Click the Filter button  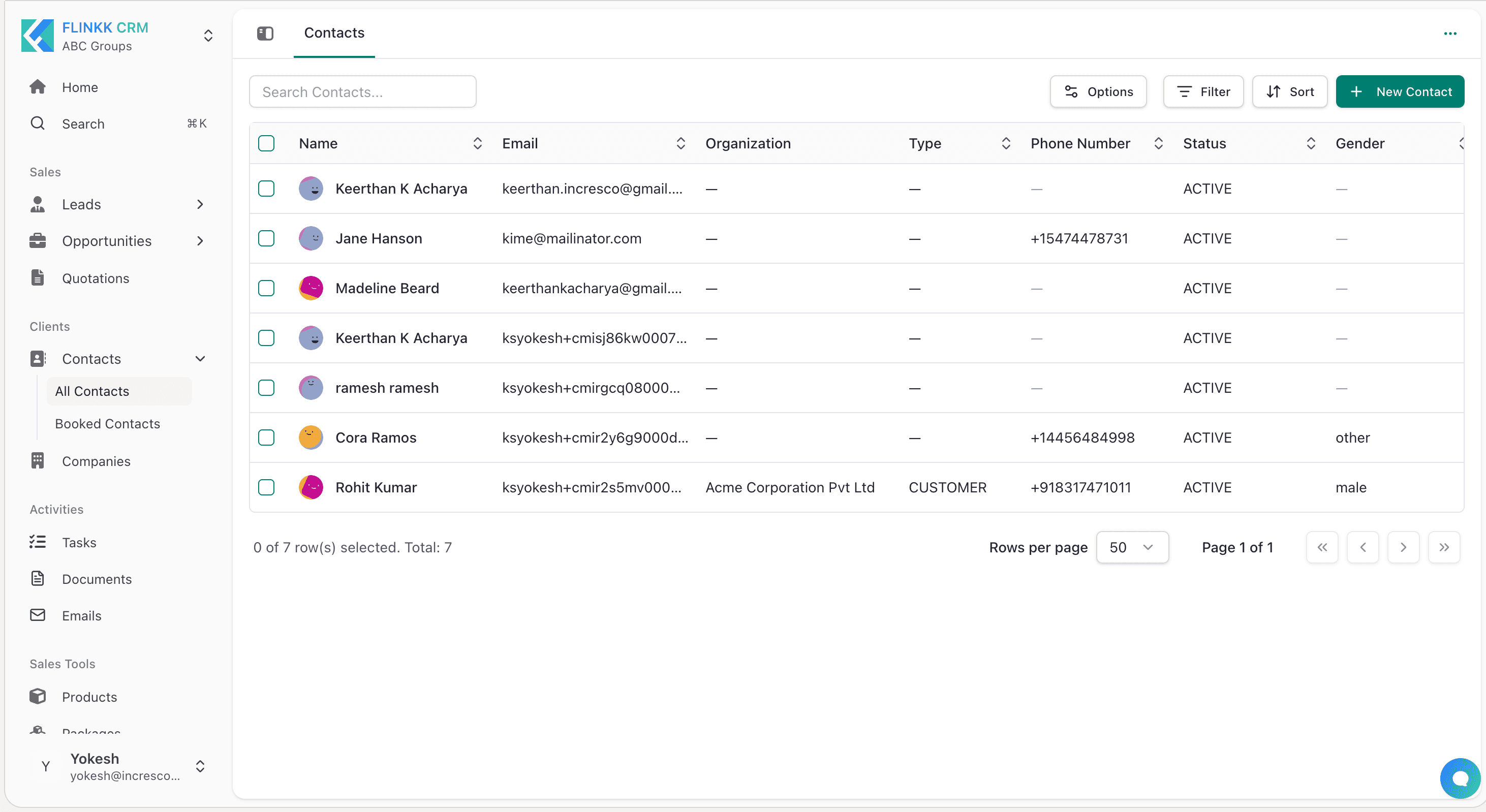tap(1203, 91)
